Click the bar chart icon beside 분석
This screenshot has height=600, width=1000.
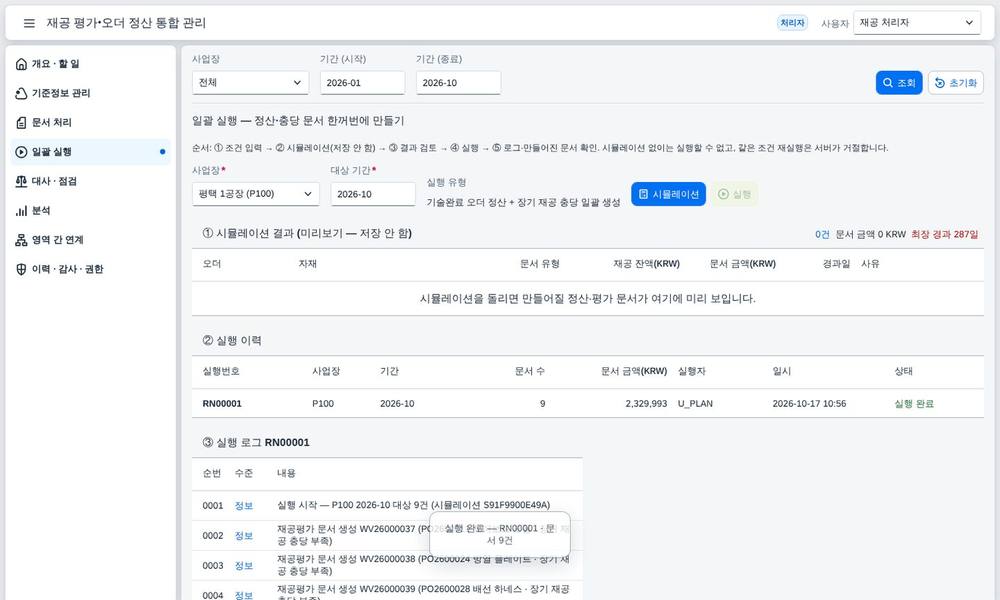tap(21, 210)
